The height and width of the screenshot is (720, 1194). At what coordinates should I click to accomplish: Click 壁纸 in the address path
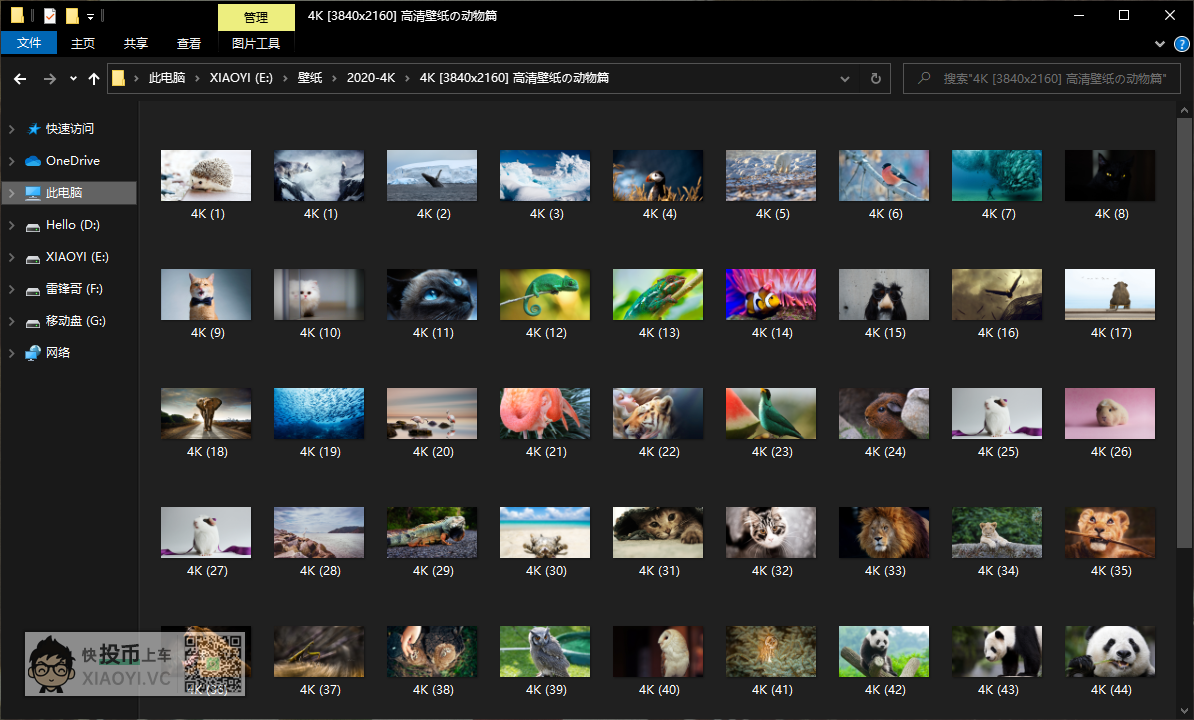[310, 78]
